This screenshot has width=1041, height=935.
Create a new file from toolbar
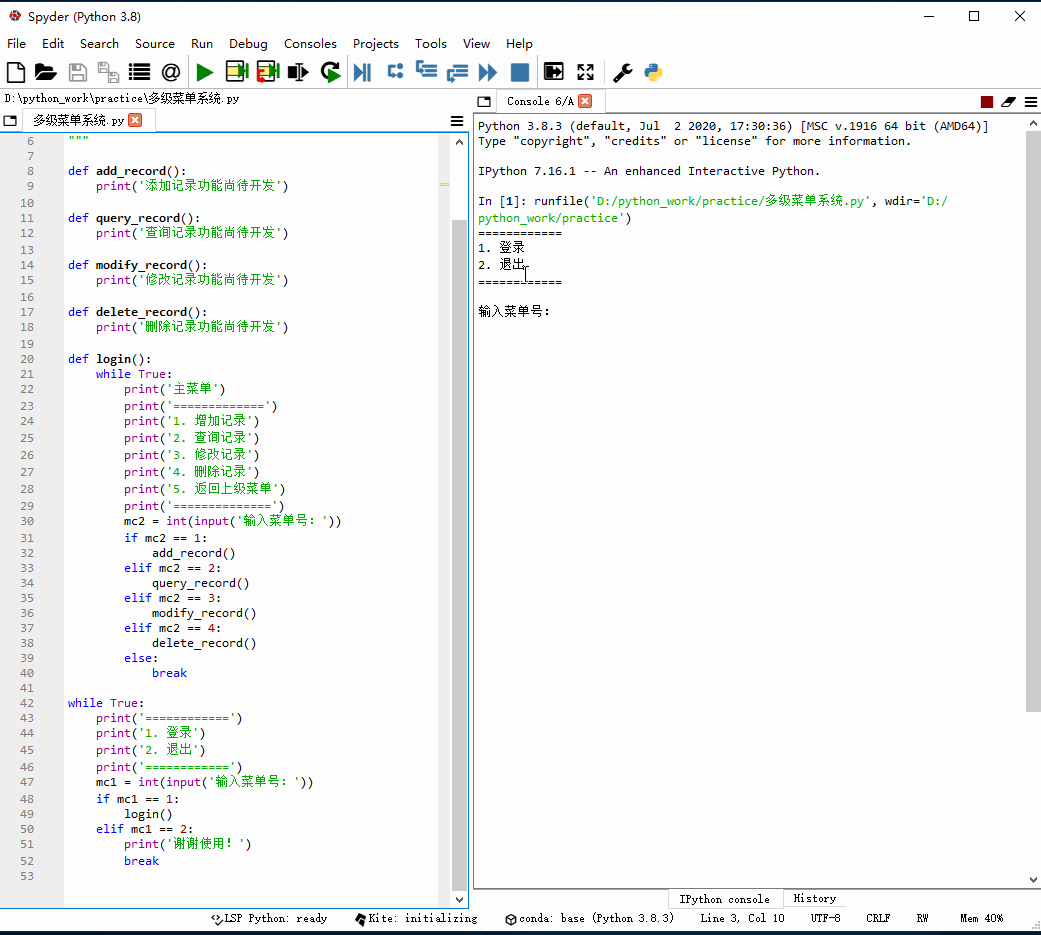point(16,72)
